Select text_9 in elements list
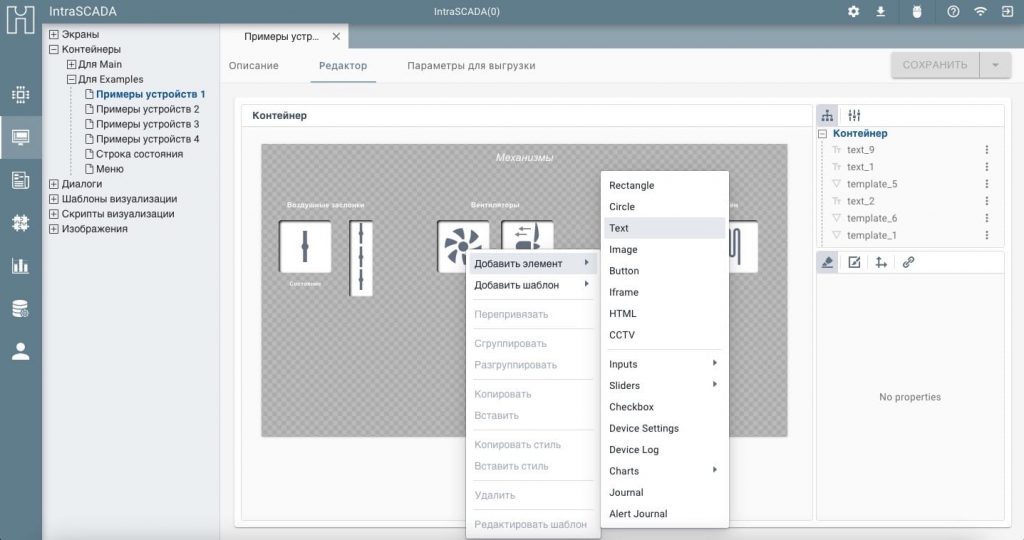 pos(860,150)
